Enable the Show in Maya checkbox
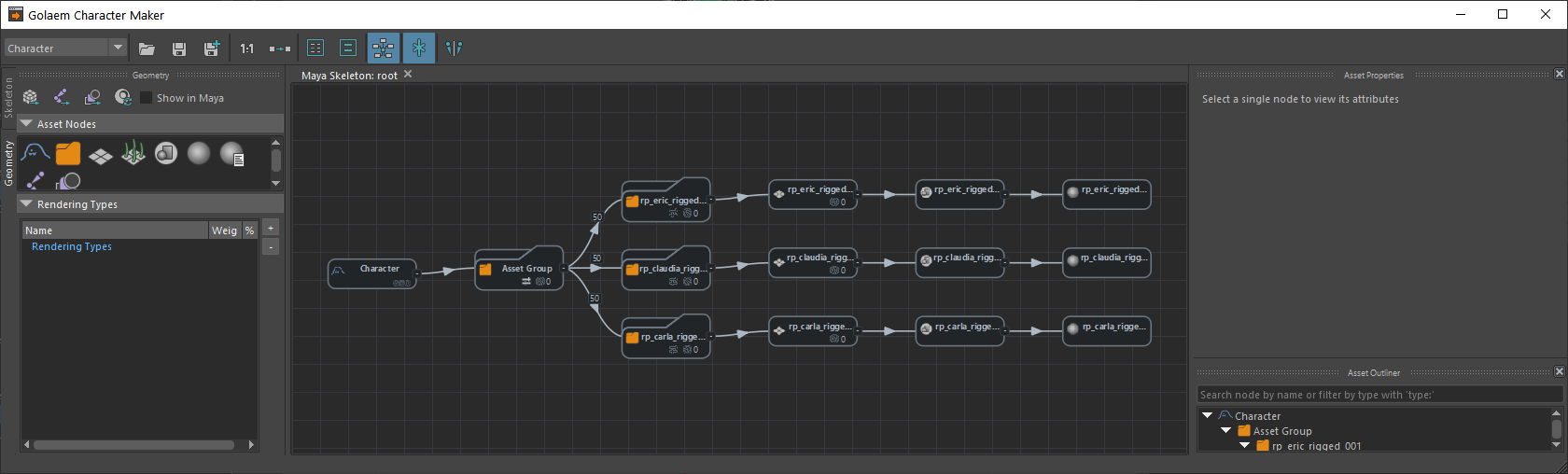Screen dimensions: 1568x474 (146, 98)
